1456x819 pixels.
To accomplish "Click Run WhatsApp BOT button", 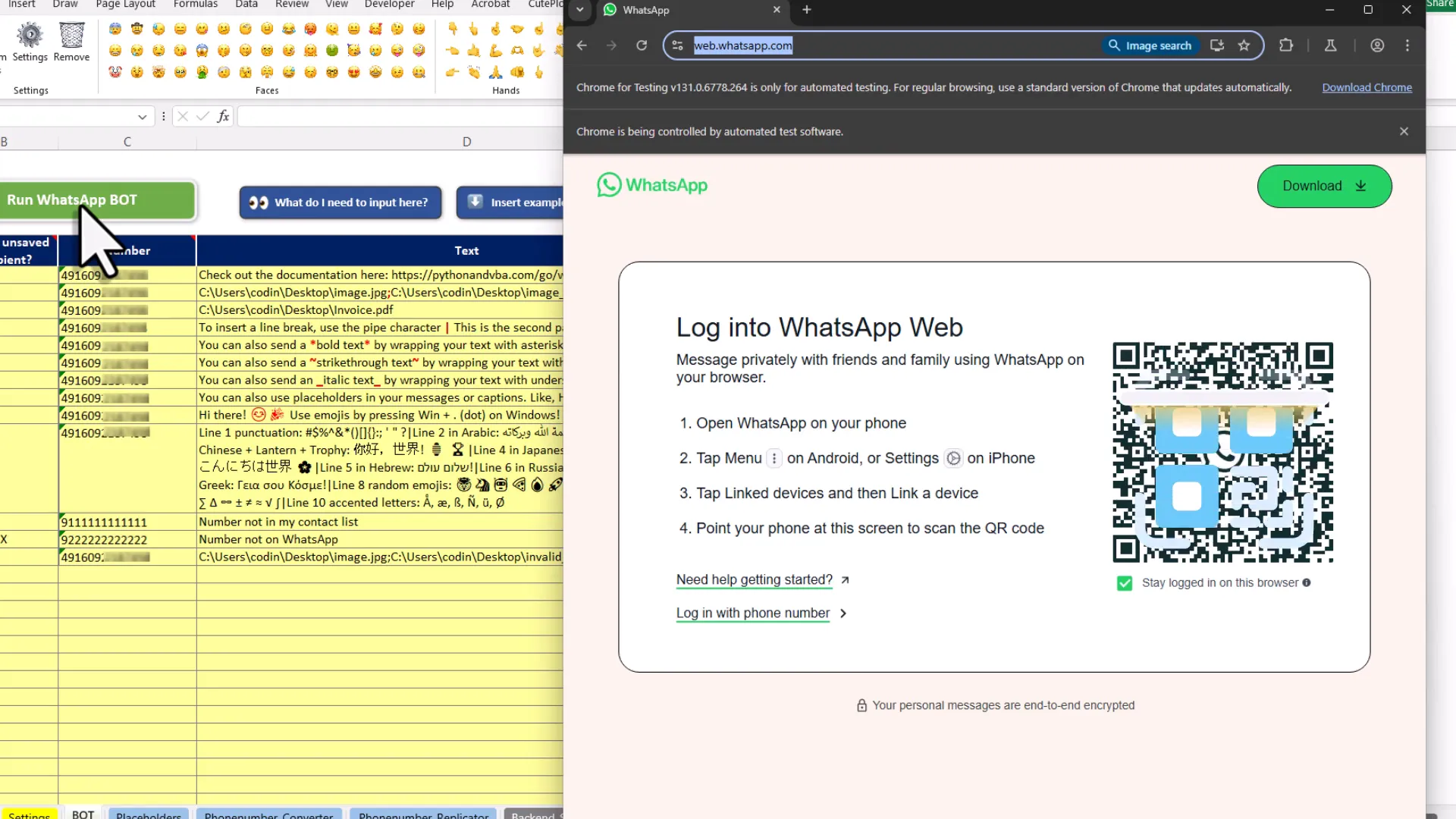I will (x=96, y=200).
